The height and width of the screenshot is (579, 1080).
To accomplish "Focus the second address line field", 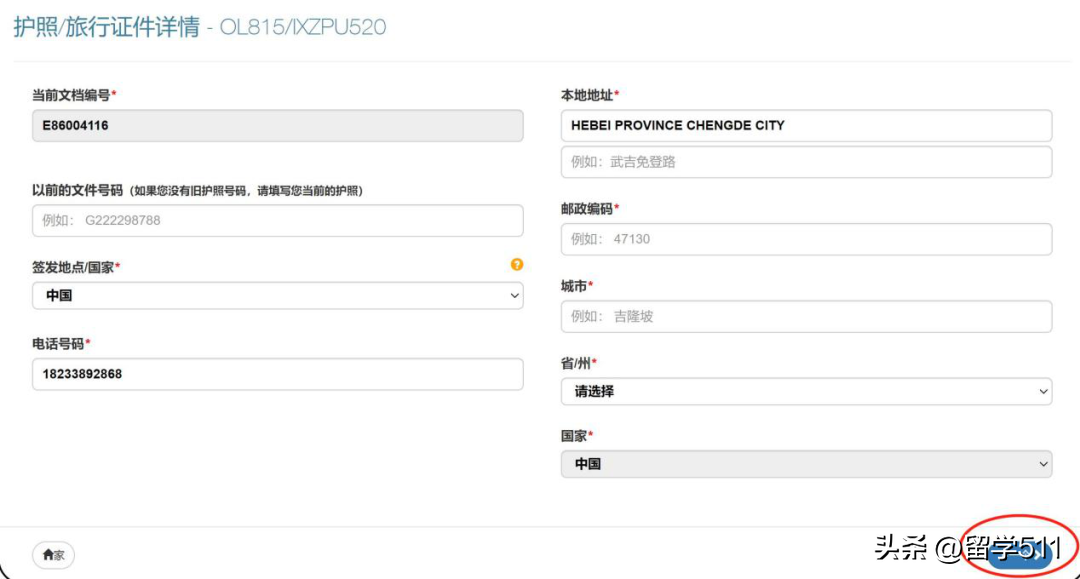I will pyautogui.click(x=806, y=162).
